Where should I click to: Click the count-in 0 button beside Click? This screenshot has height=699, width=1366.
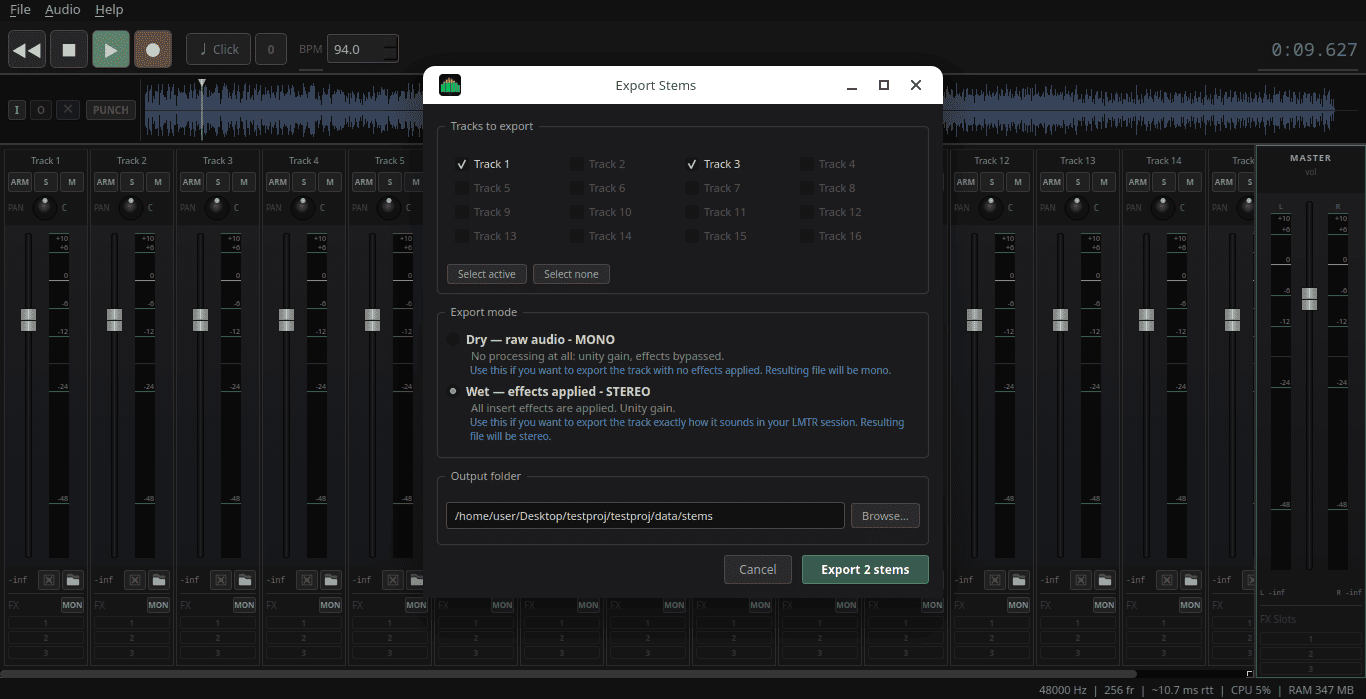tap(271, 49)
